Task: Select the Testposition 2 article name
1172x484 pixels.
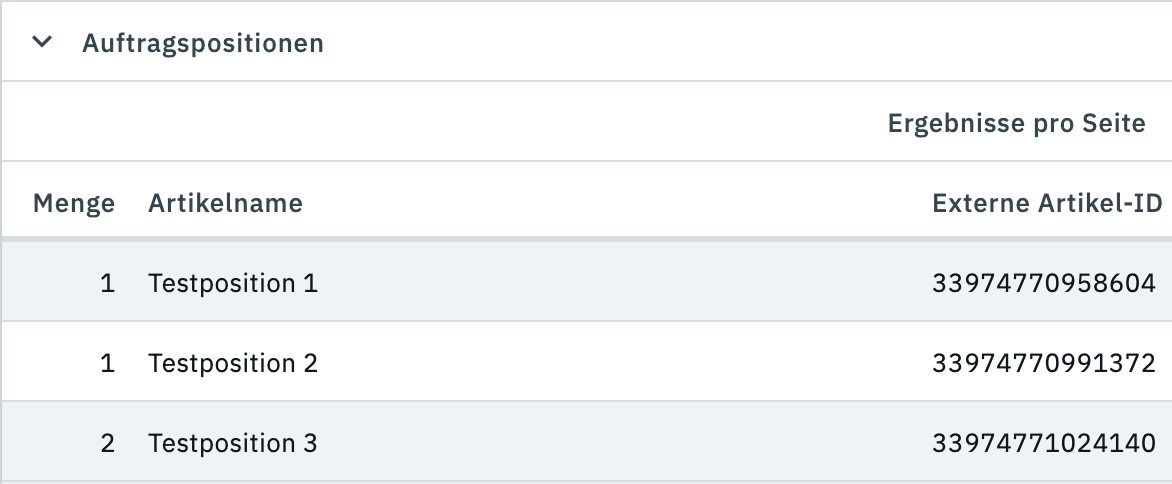Action: pyautogui.click(x=232, y=363)
